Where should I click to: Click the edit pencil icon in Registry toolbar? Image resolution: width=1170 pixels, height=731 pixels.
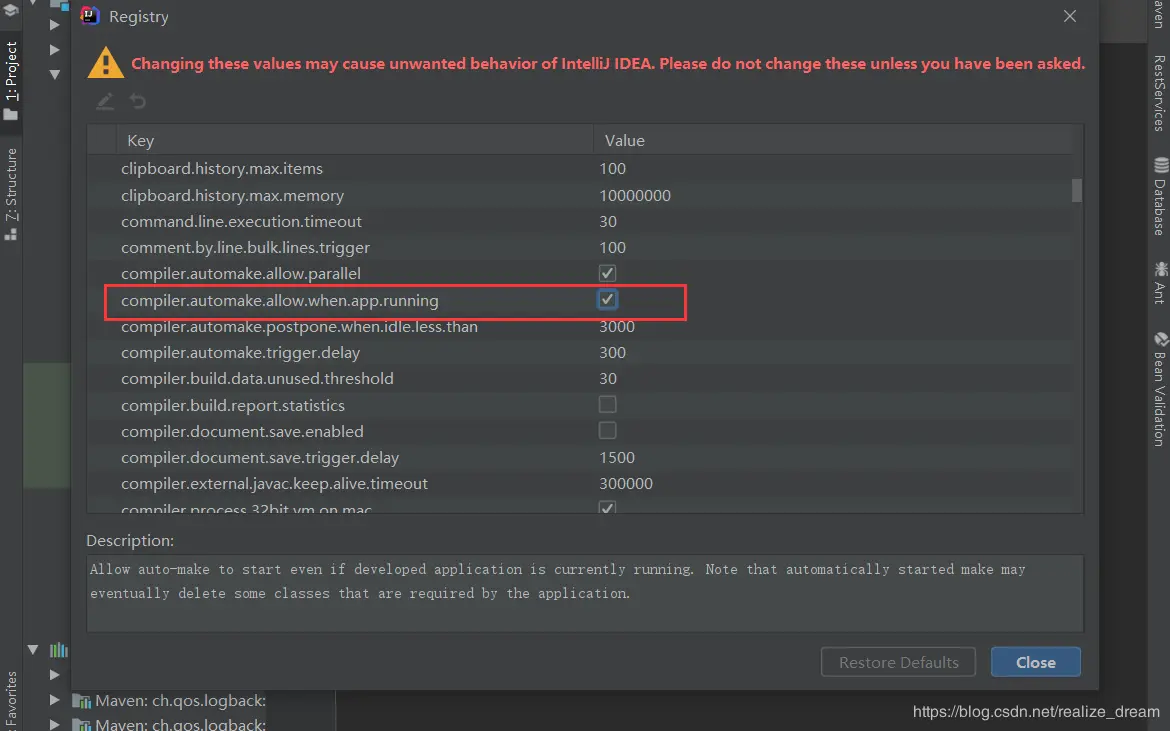coord(104,101)
